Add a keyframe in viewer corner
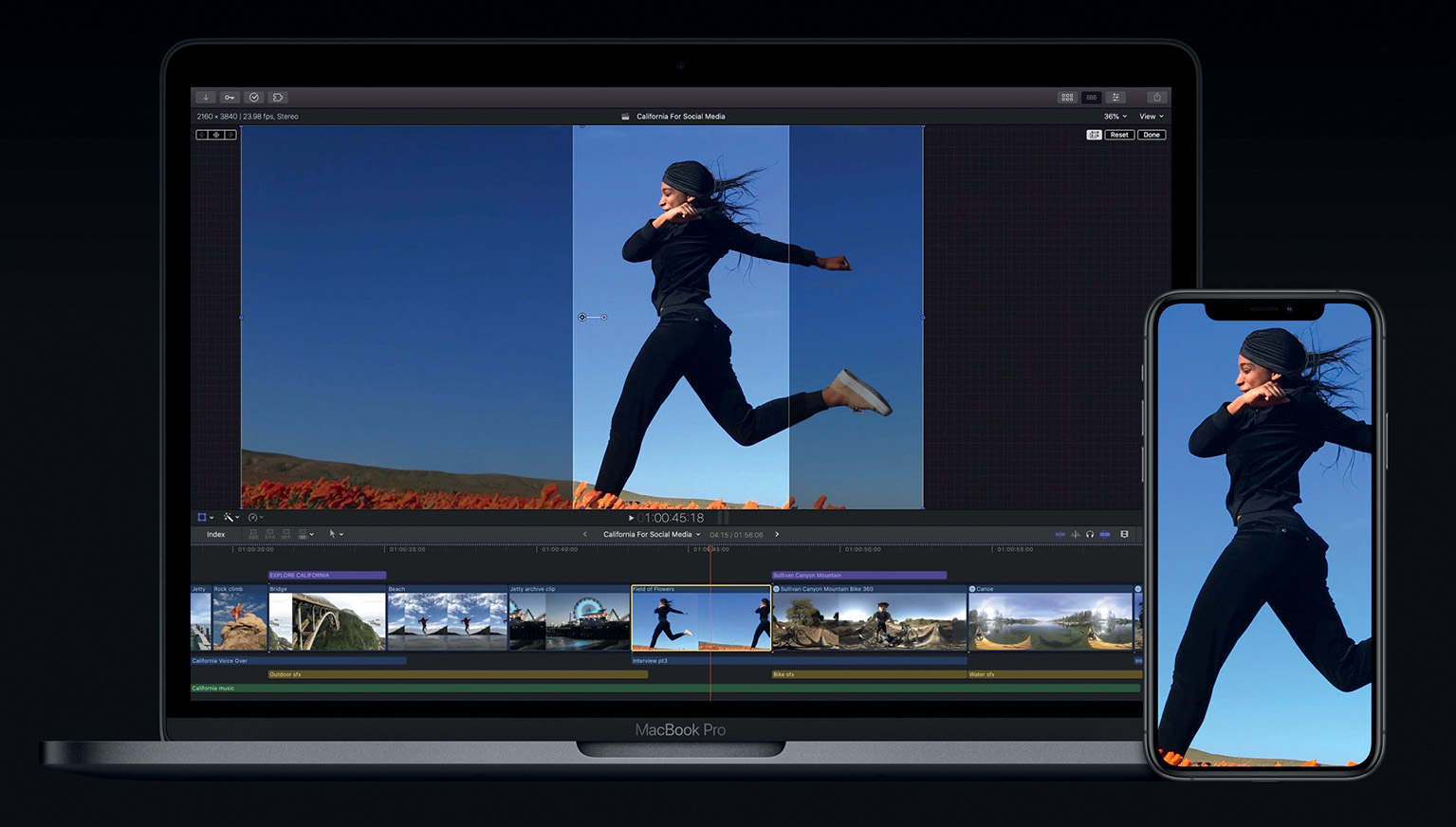The height and width of the screenshot is (827, 1456). [x=216, y=135]
